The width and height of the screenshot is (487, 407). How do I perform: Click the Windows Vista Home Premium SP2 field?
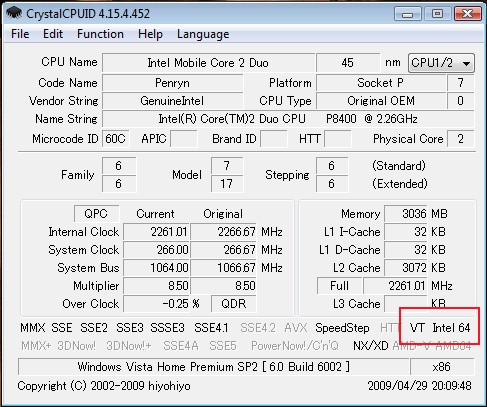213,367
